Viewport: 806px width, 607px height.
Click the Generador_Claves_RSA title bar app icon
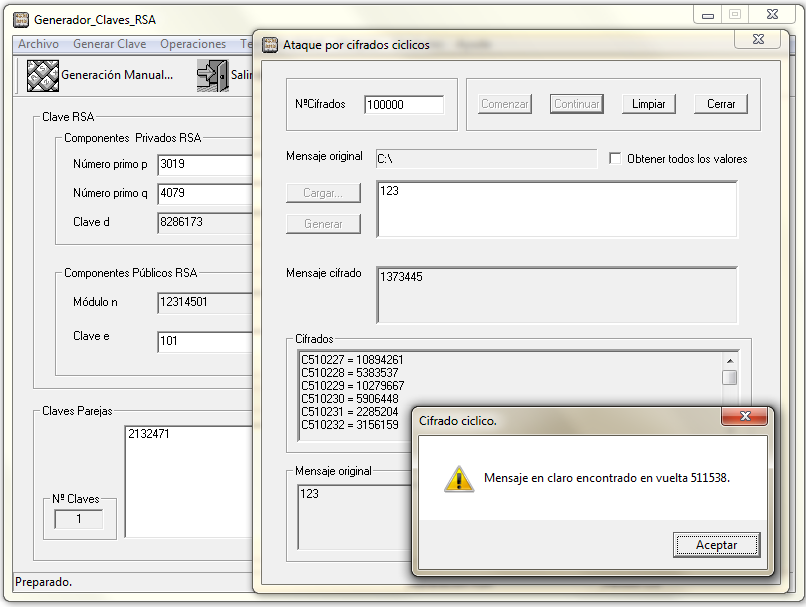coord(21,19)
